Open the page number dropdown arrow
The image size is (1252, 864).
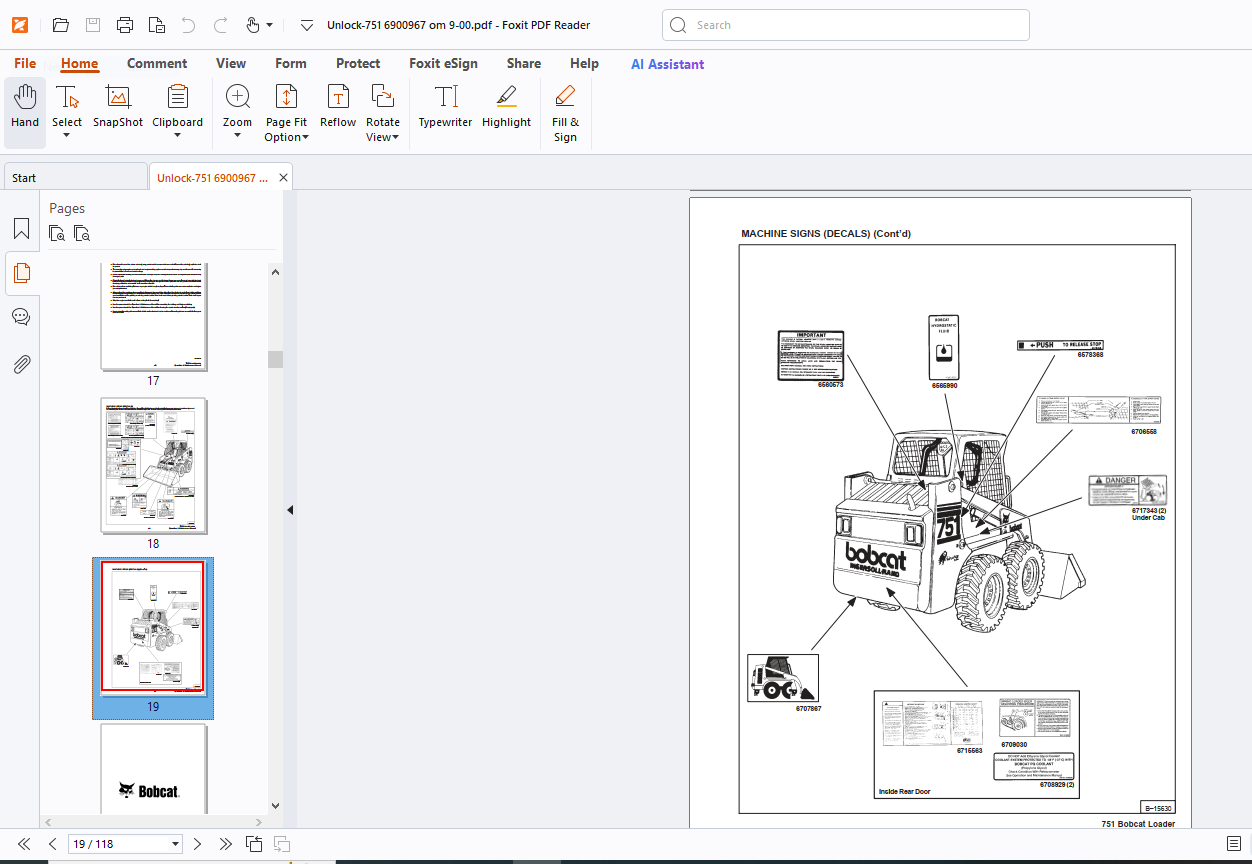pyautogui.click(x=176, y=844)
